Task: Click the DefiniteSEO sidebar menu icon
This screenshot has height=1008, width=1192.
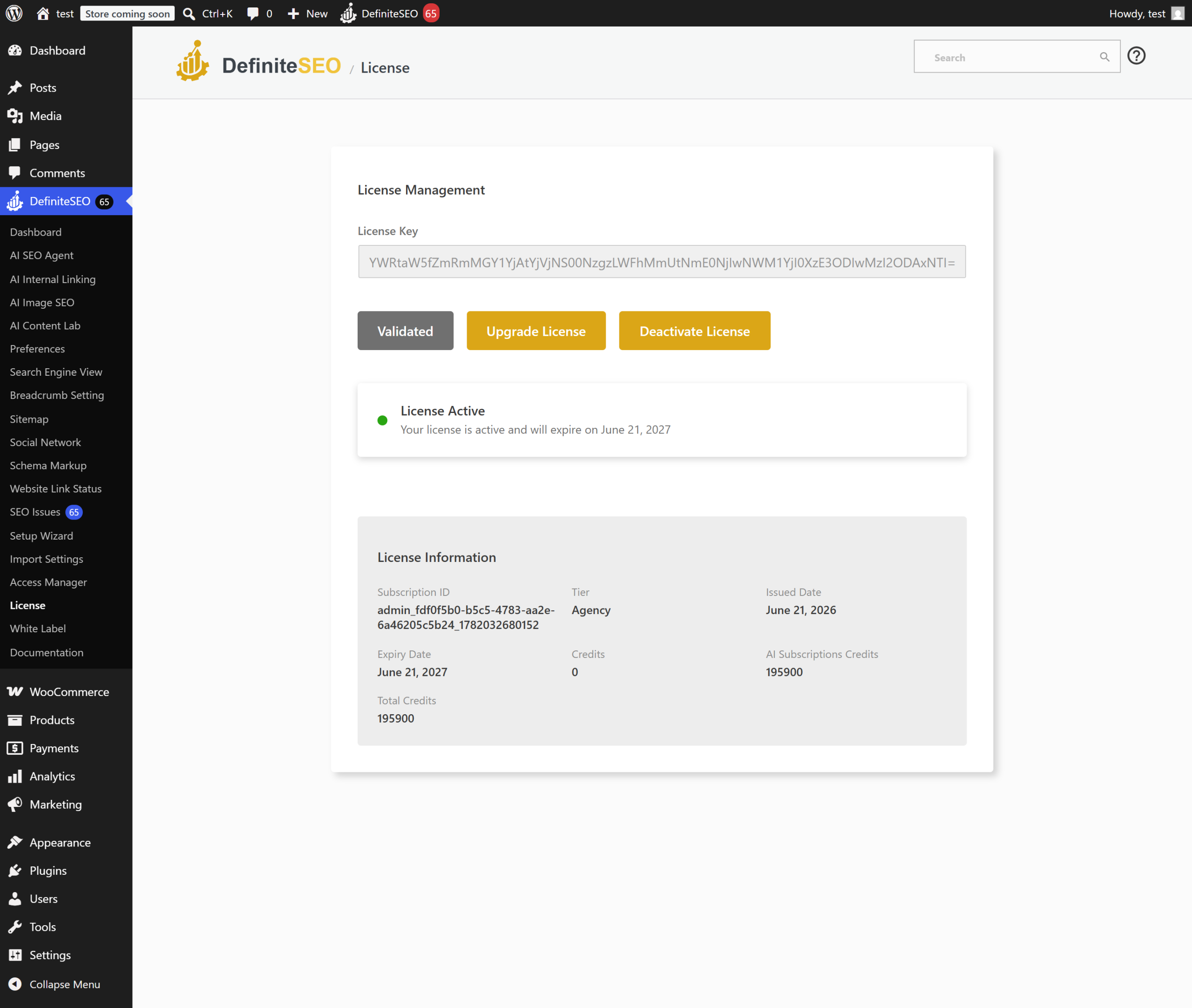Action: point(15,201)
